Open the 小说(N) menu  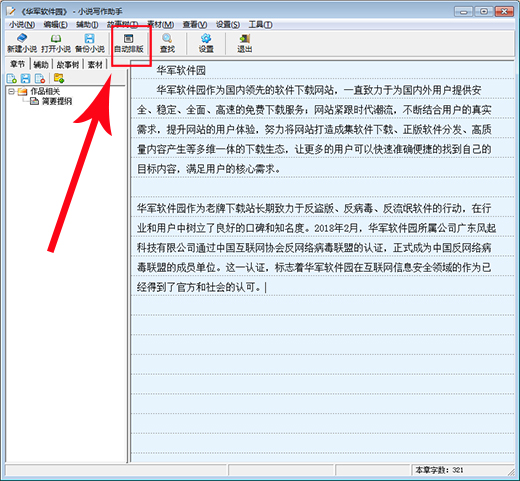tap(22, 25)
